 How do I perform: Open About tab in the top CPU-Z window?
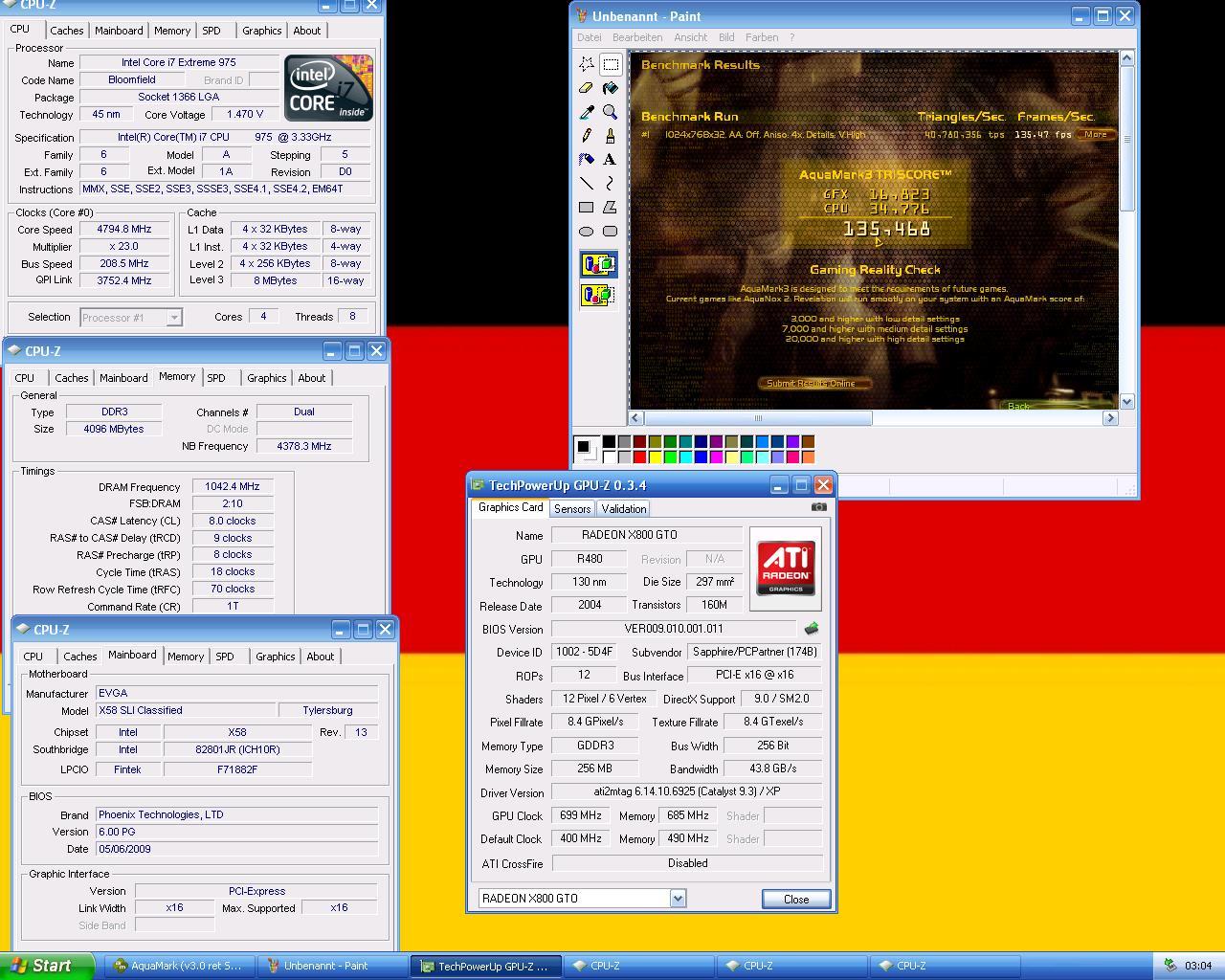307,31
